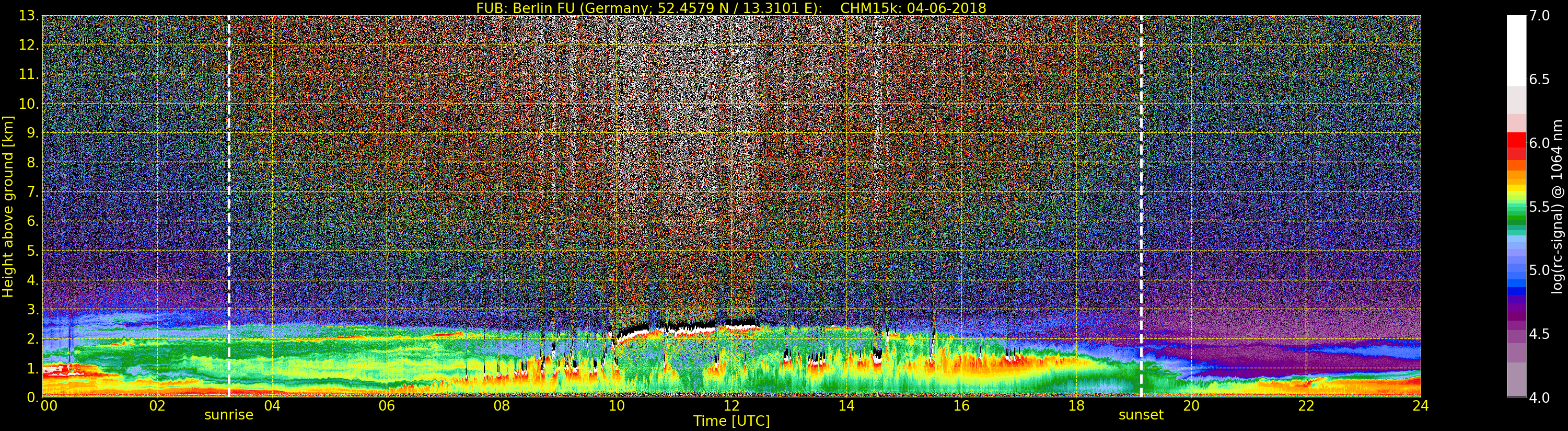Click the '4.0' colorbar tick label
The image size is (1568, 431).
(x=1540, y=398)
